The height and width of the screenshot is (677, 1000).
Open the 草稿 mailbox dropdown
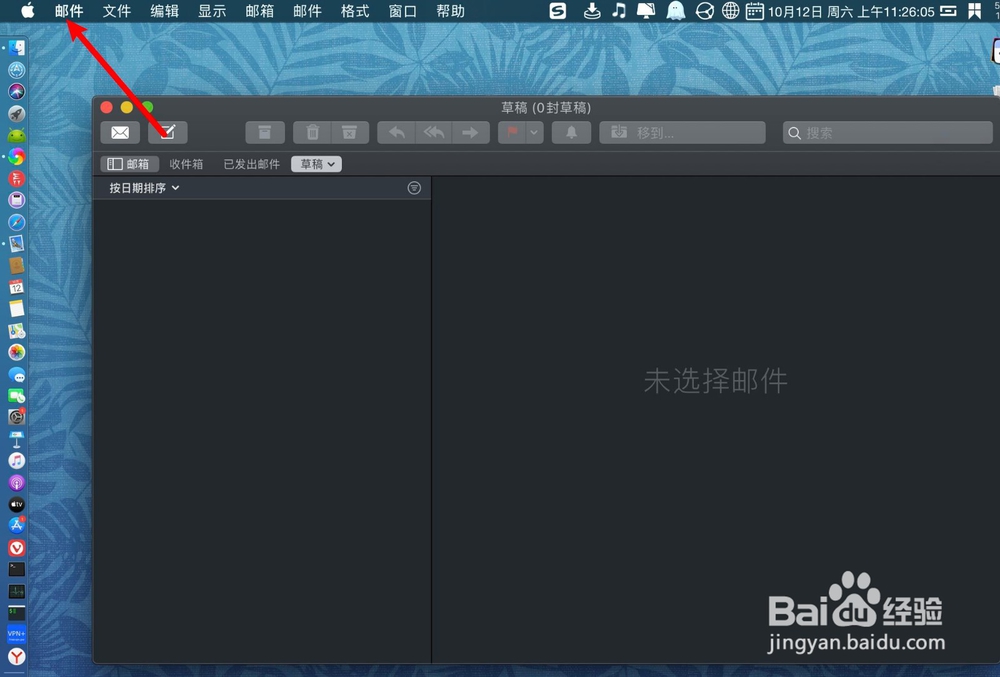pyautogui.click(x=316, y=163)
